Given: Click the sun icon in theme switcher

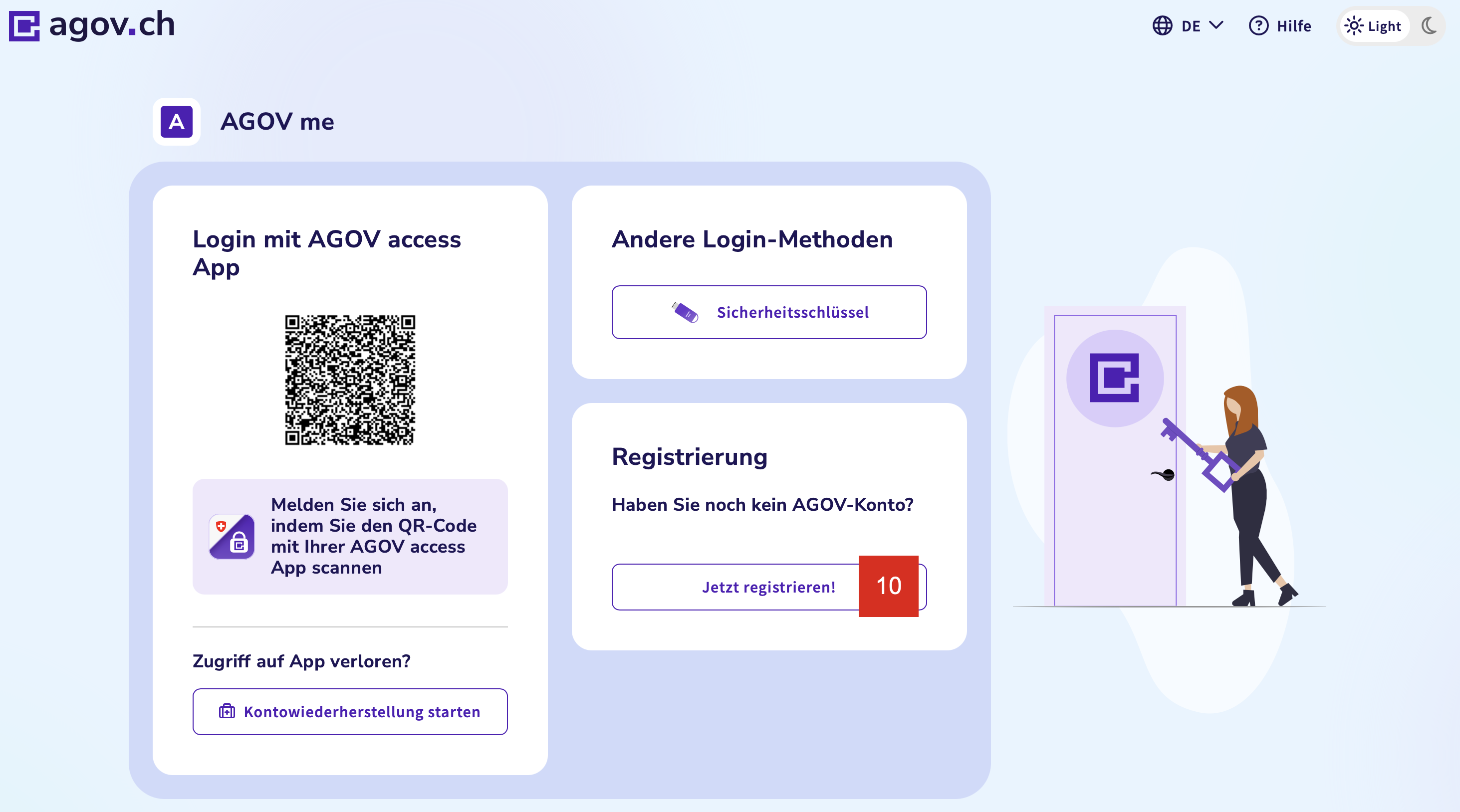Looking at the screenshot, I should pyautogui.click(x=1353, y=26).
